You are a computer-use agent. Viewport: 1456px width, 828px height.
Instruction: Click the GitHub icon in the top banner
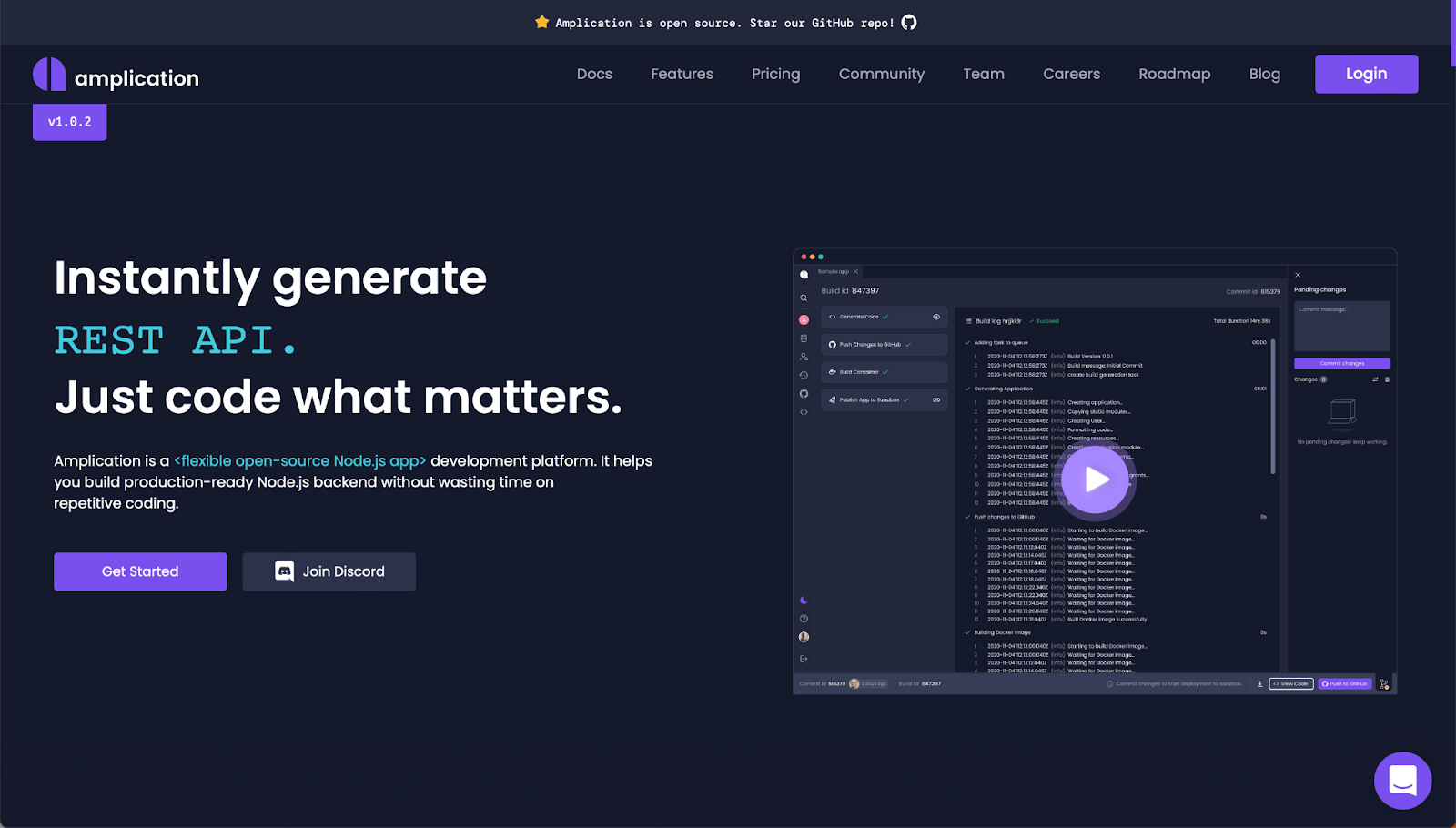pyautogui.click(x=909, y=23)
